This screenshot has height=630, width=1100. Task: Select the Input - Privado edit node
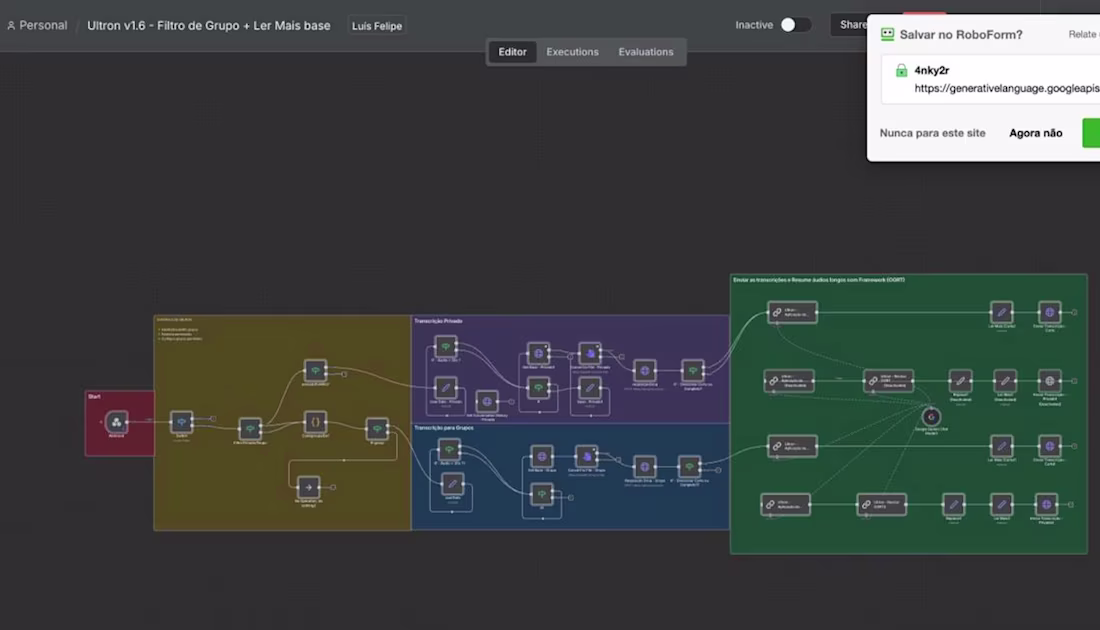pyautogui.click(x=590, y=387)
